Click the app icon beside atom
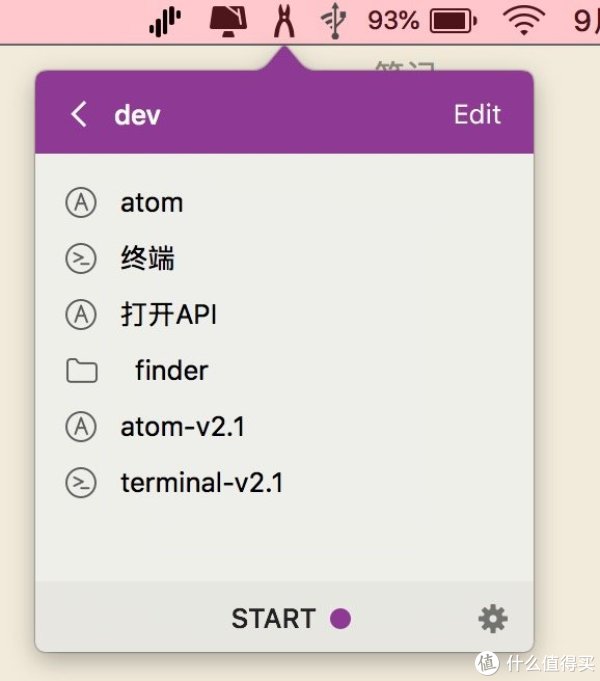The height and width of the screenshot is (681, 600). [x=80, y=203]
